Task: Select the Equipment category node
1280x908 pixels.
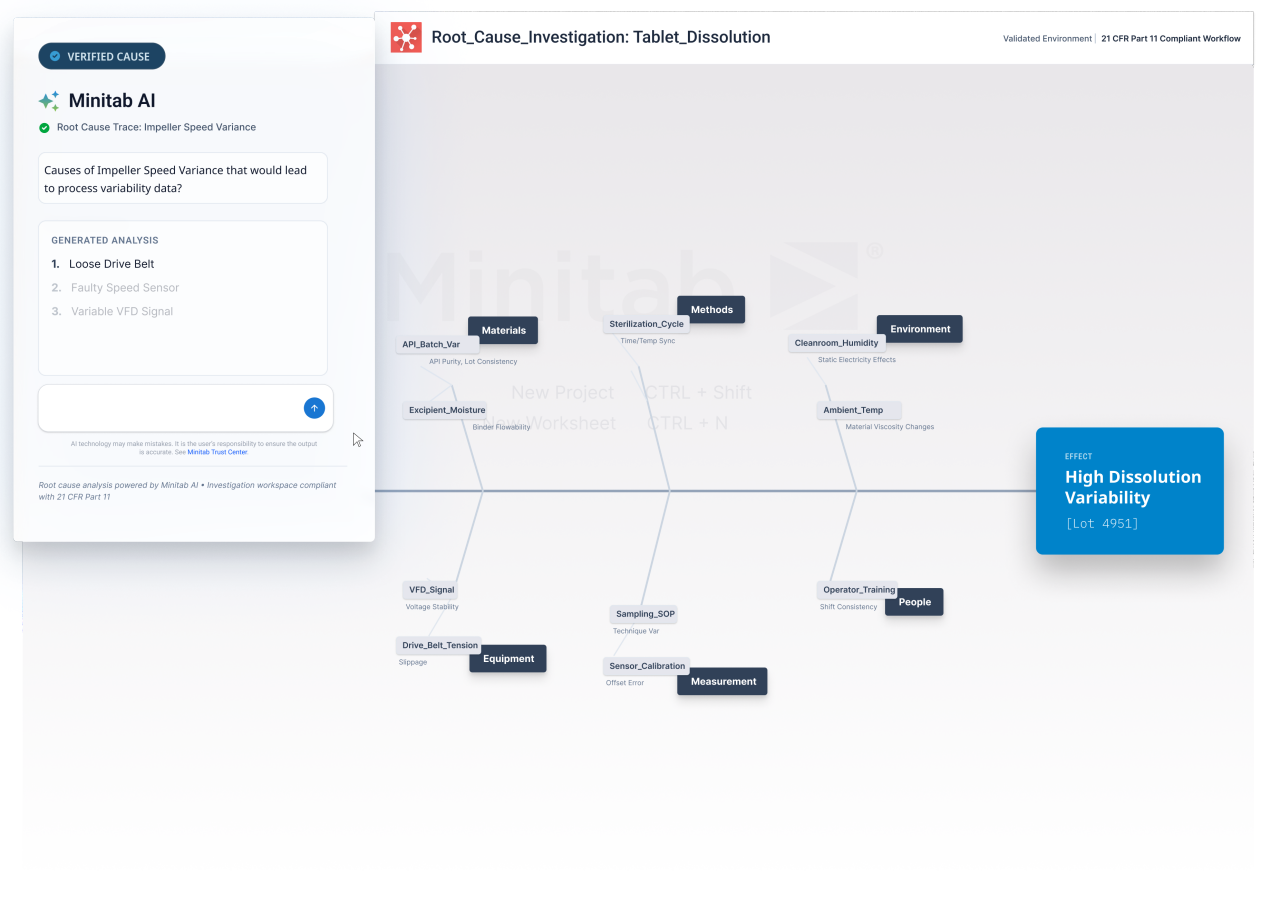Action: pos(508,659)
